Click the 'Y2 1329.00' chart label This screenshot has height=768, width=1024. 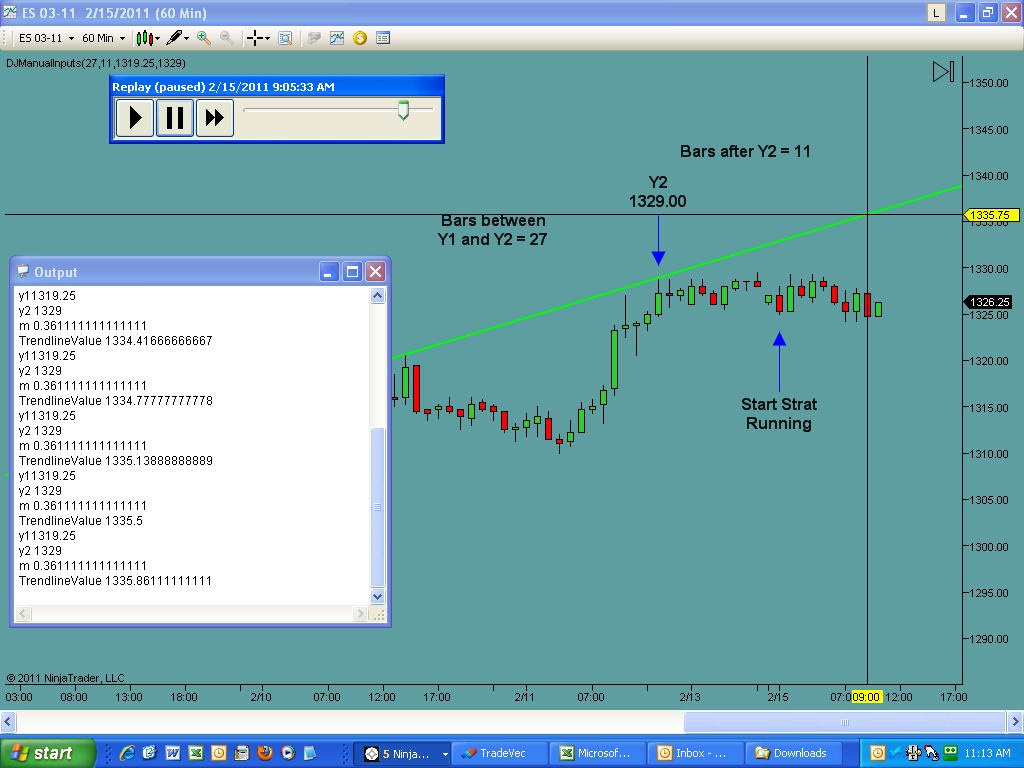tap(658, 191)
